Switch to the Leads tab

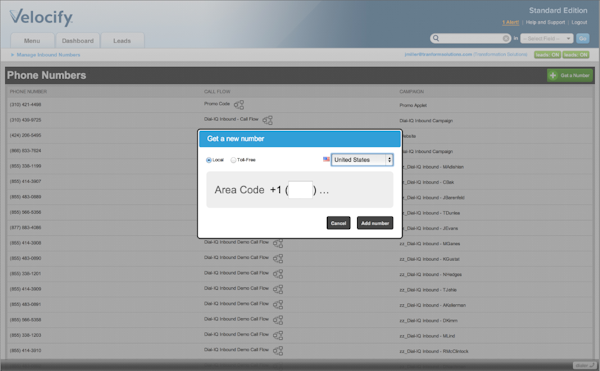coord(122,41)
